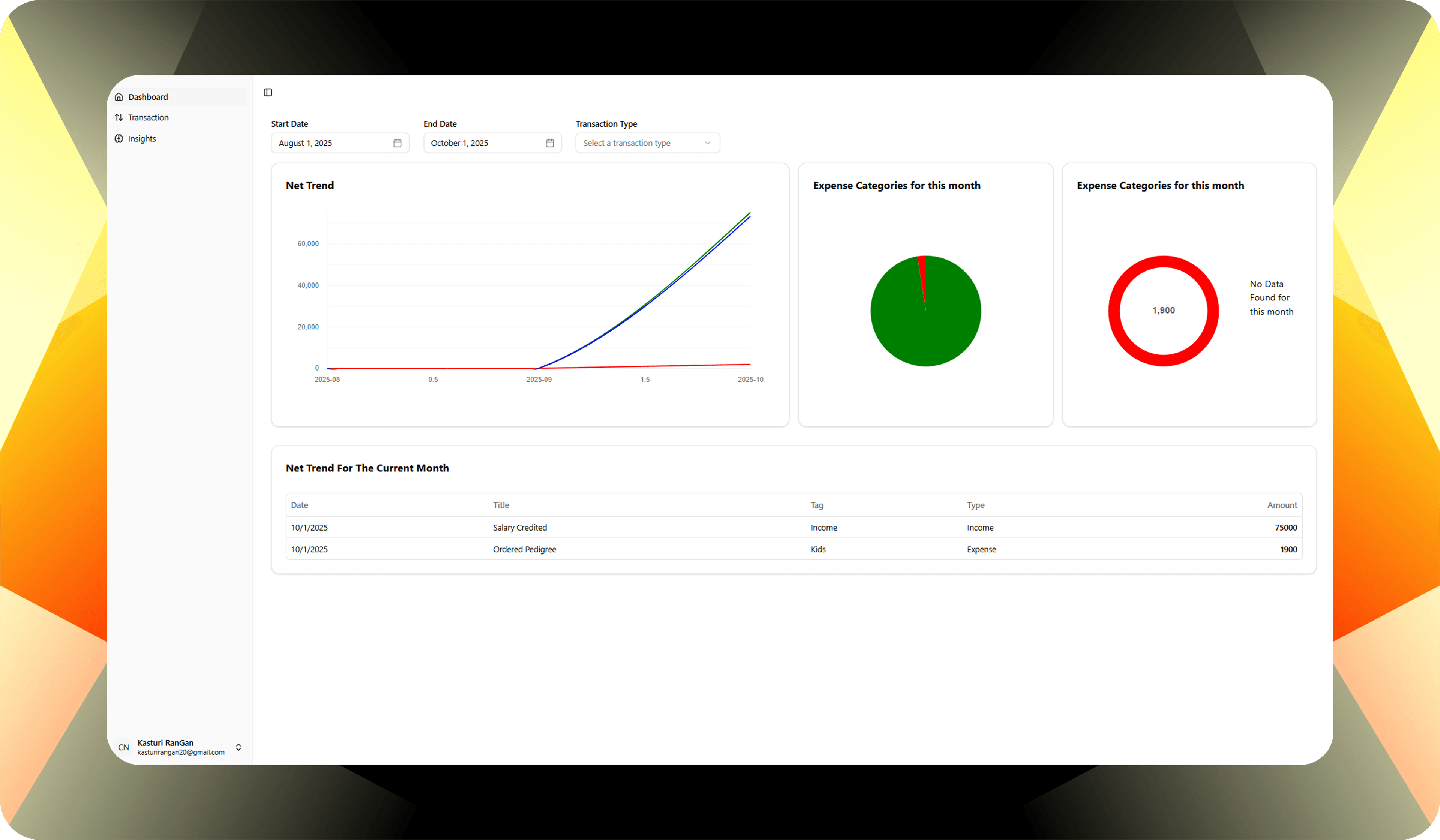
Task: Go to the Transaction page
Action: (148, 118)
